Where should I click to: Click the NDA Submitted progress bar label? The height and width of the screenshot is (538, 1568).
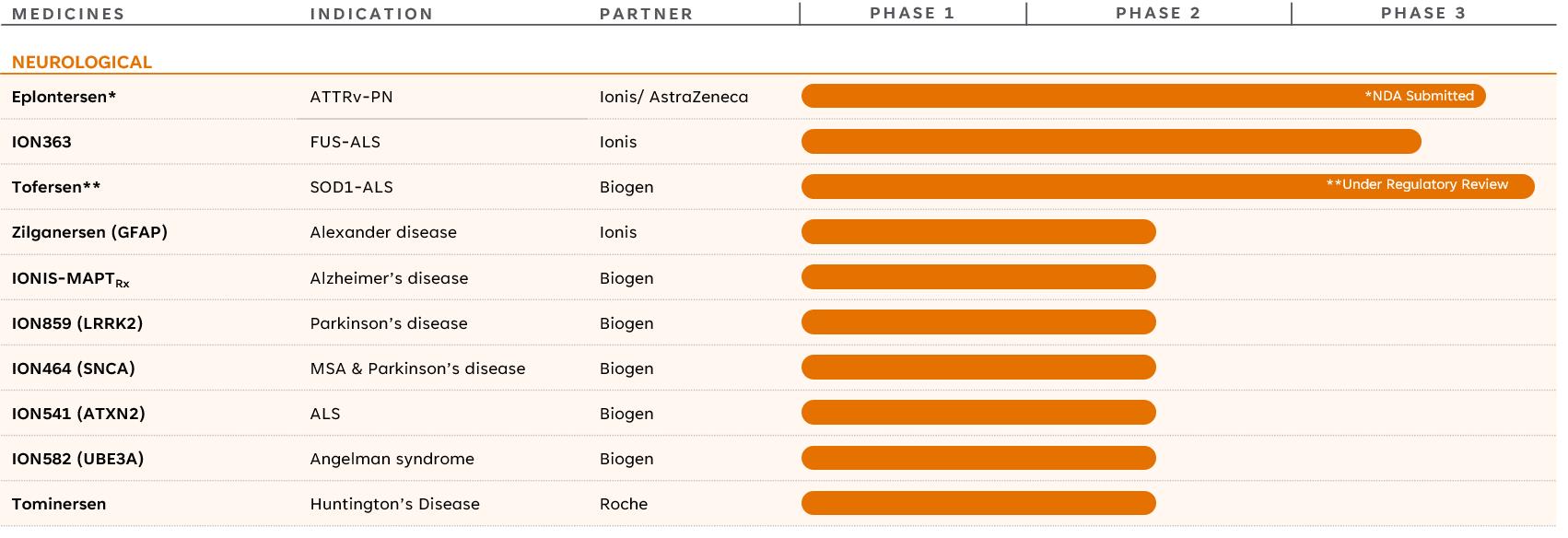pos(1419,96)
